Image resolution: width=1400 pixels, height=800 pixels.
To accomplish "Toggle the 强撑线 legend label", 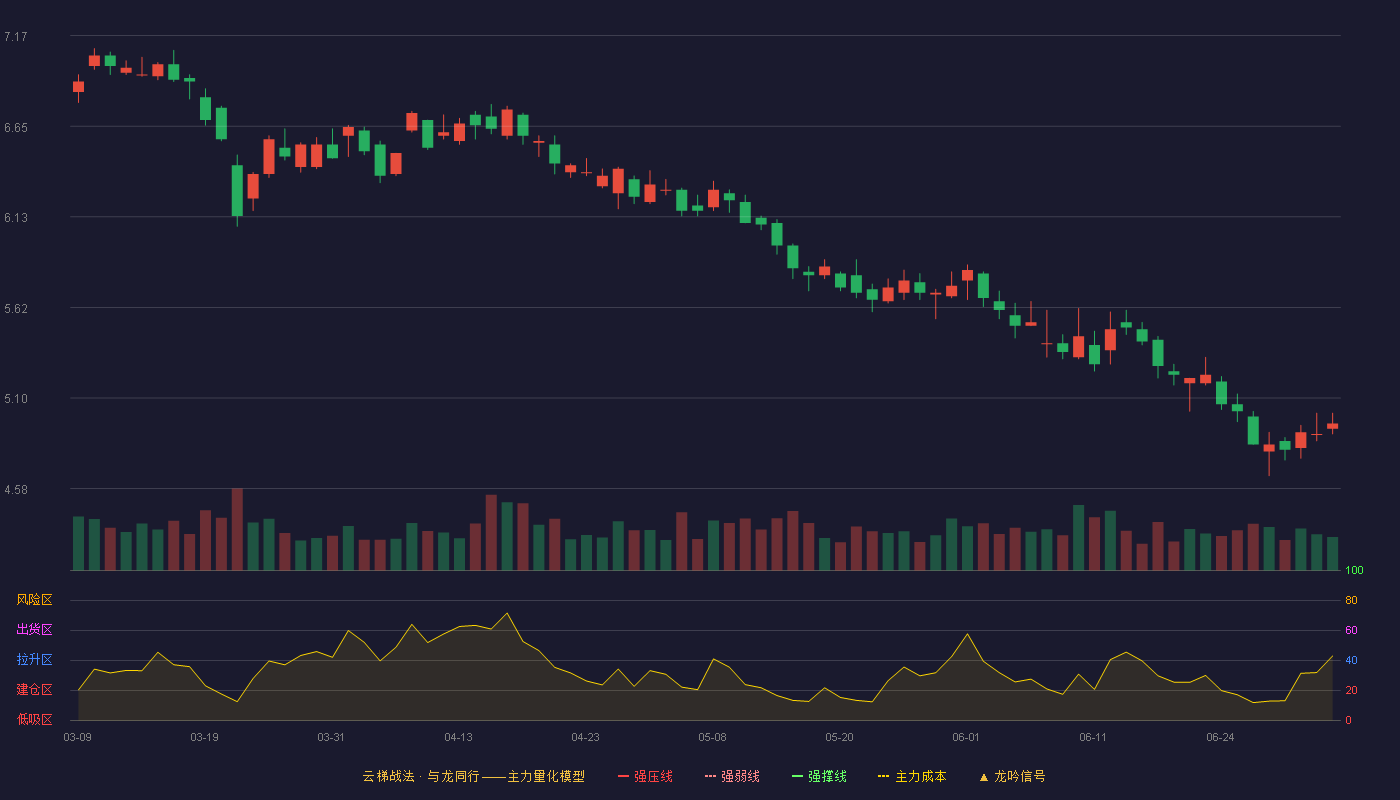I will point(827,776).
